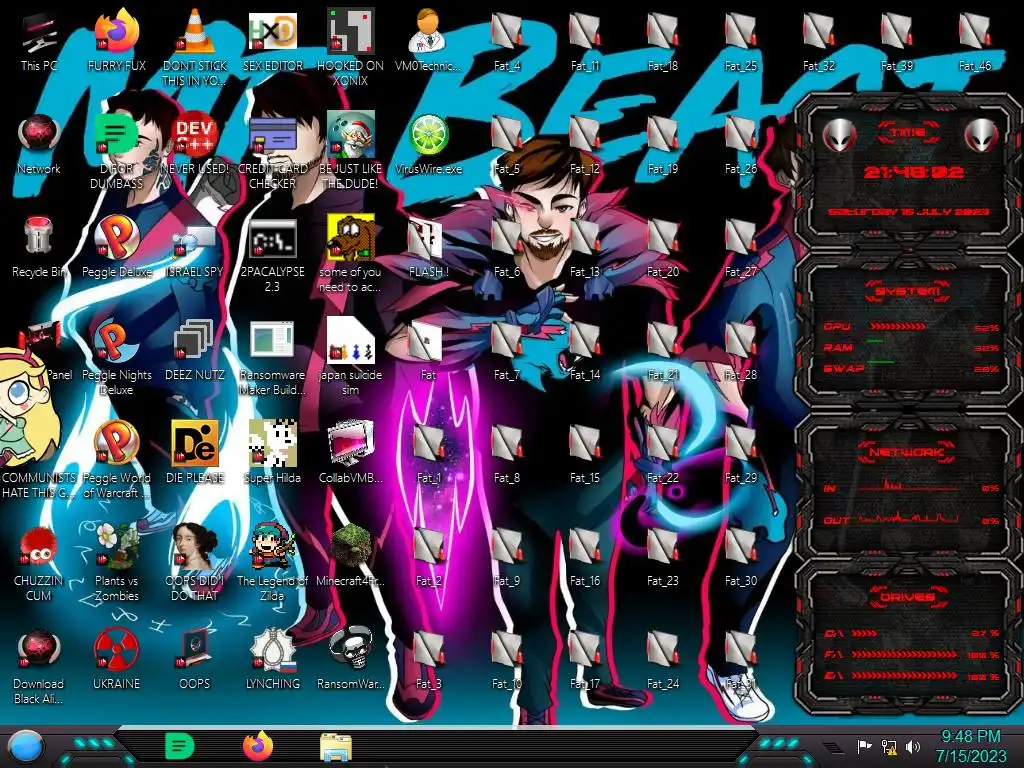Screen dimensions: 1024x768
Task: Open Action Center flag tray icon
Action: point(864,746)
